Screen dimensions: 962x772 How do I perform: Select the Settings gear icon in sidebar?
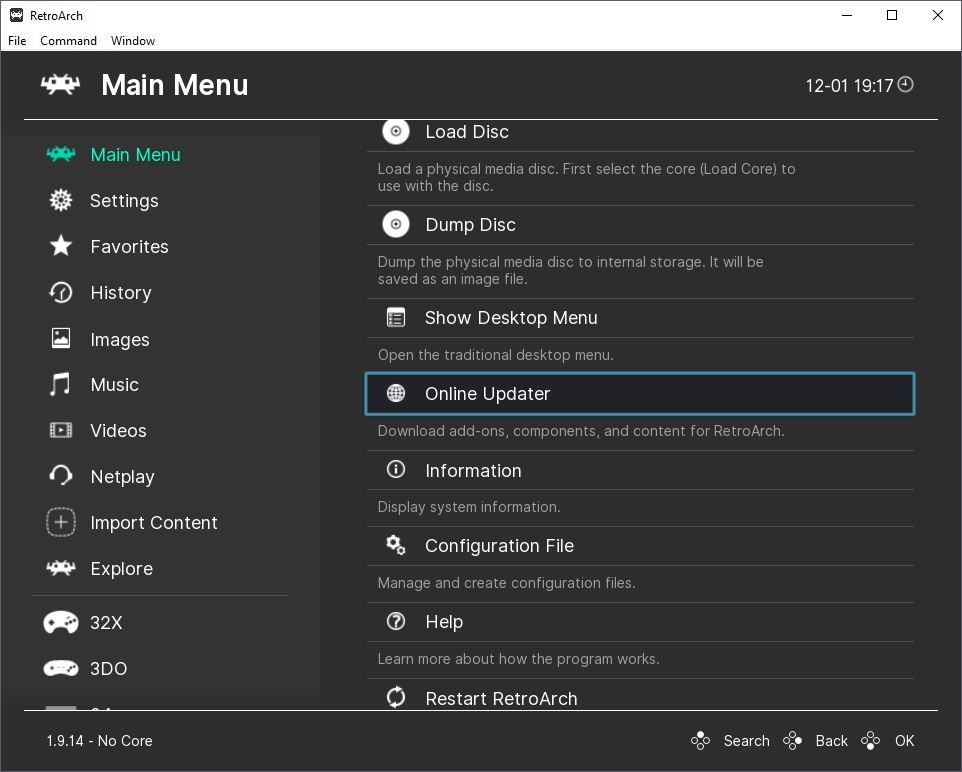(x=60, y=200)
